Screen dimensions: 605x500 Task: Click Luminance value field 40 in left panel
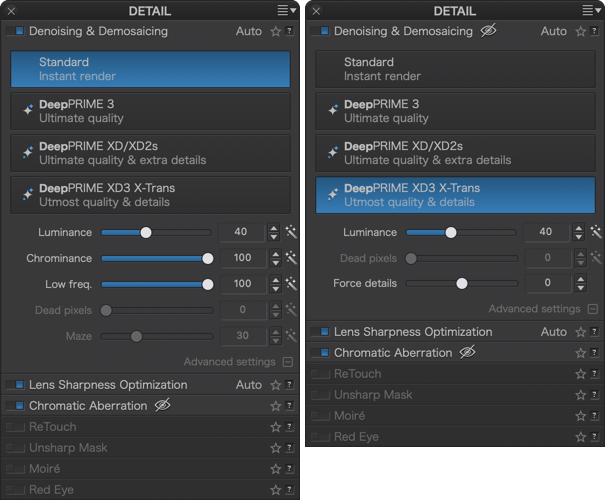(x=242, y=232)
